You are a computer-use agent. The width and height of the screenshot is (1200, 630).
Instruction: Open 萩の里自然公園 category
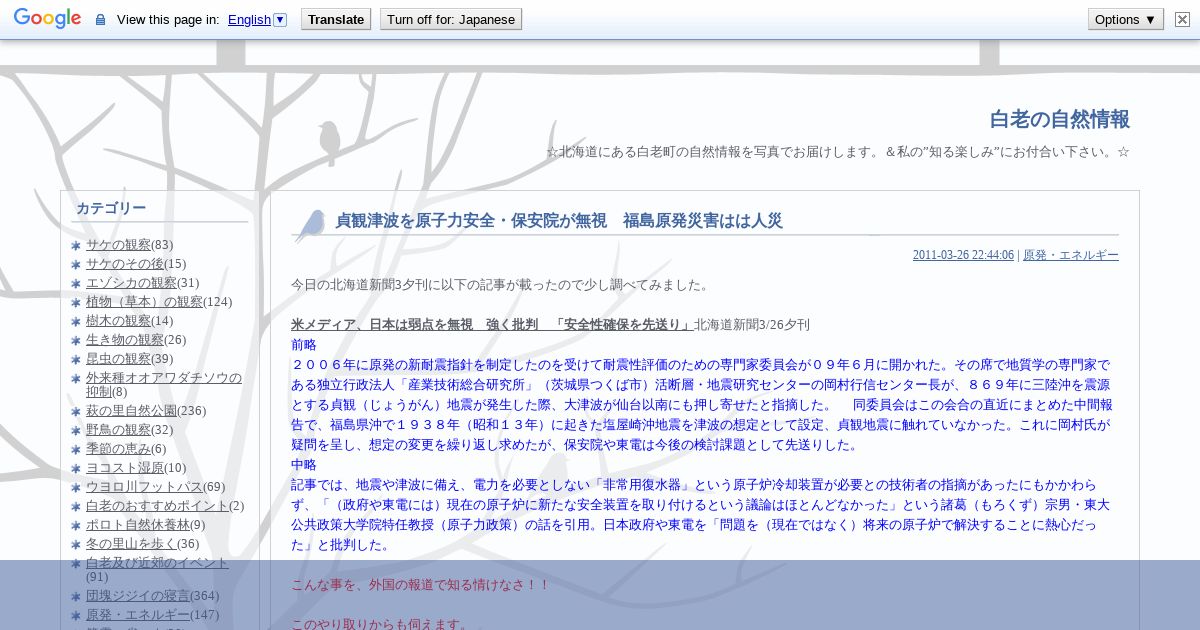(131, 411)
